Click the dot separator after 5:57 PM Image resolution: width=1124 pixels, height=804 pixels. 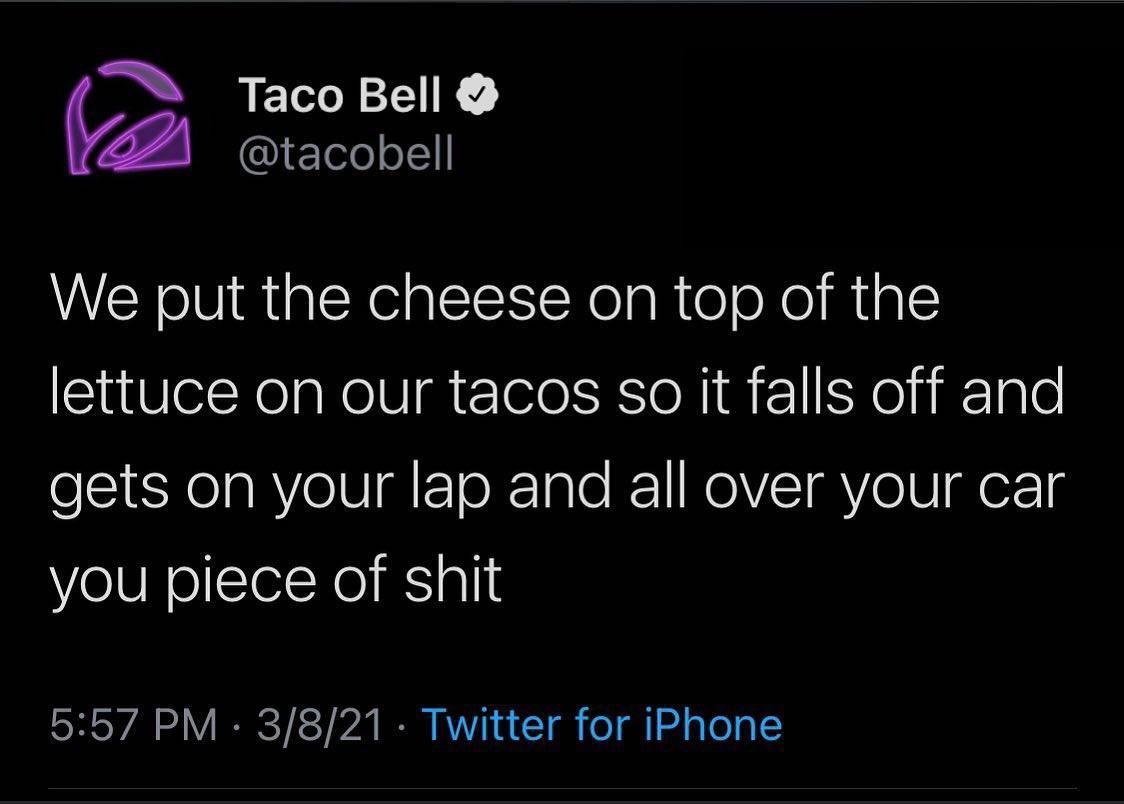[236, 725]
